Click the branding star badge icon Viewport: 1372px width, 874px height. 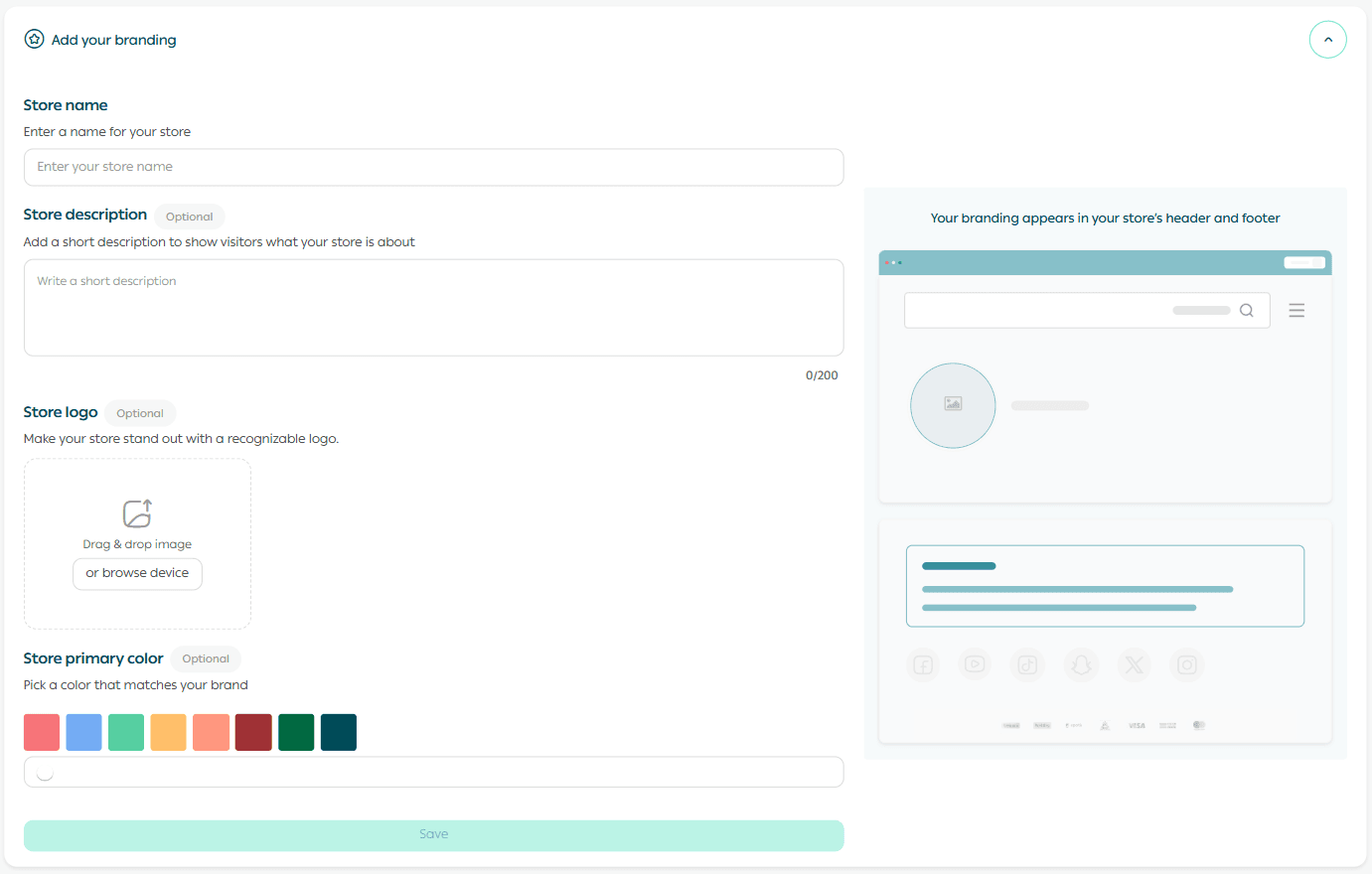(35, 40)
